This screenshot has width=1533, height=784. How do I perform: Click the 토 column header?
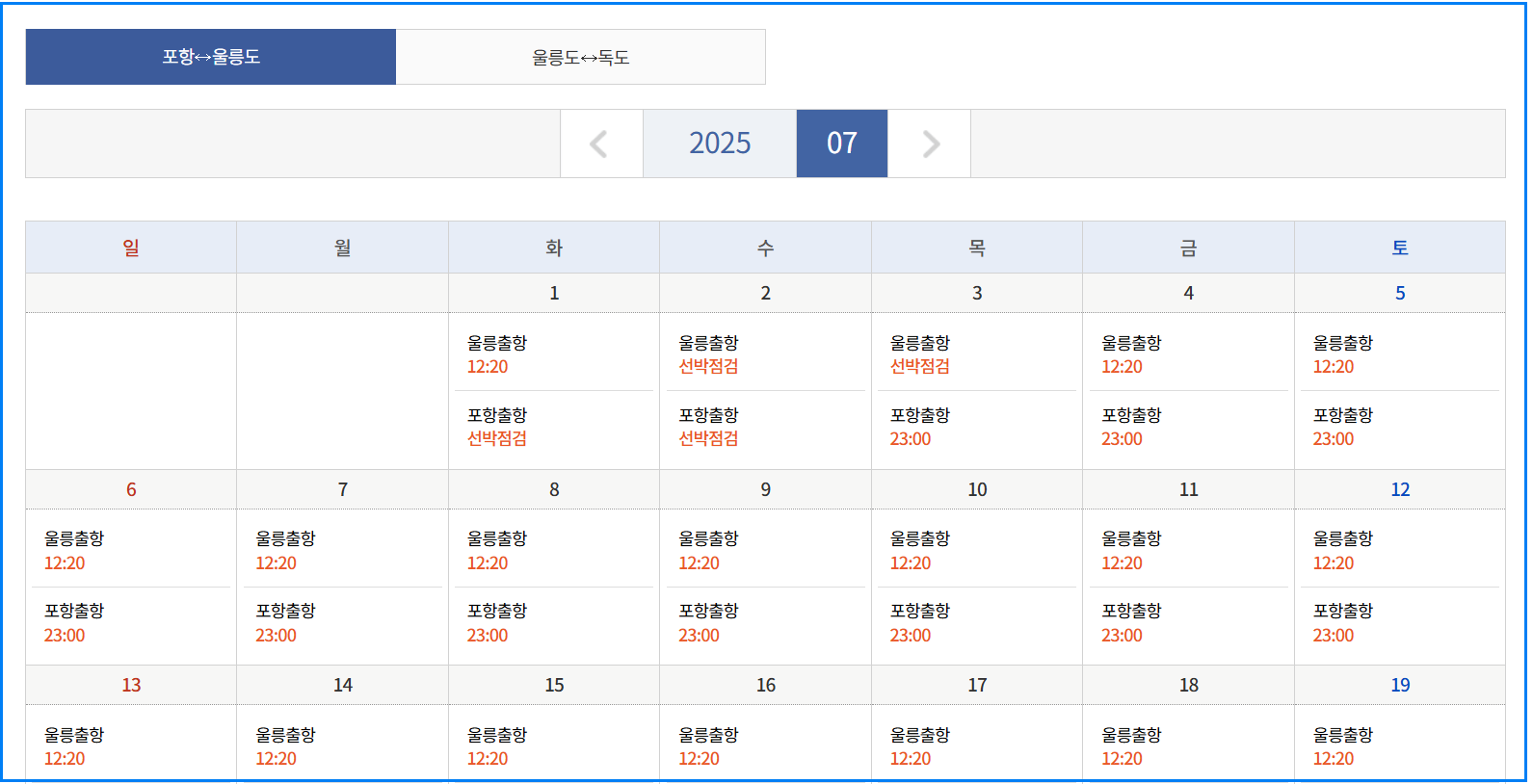click(1400, 248)
